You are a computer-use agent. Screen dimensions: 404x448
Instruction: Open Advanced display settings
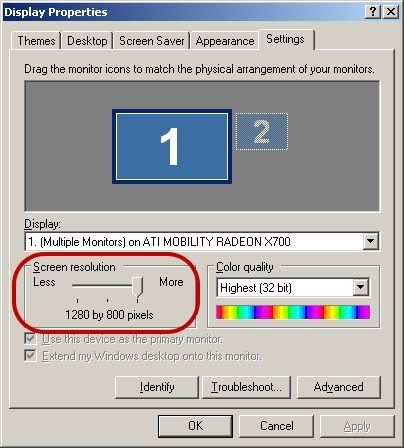coord(339,387)
